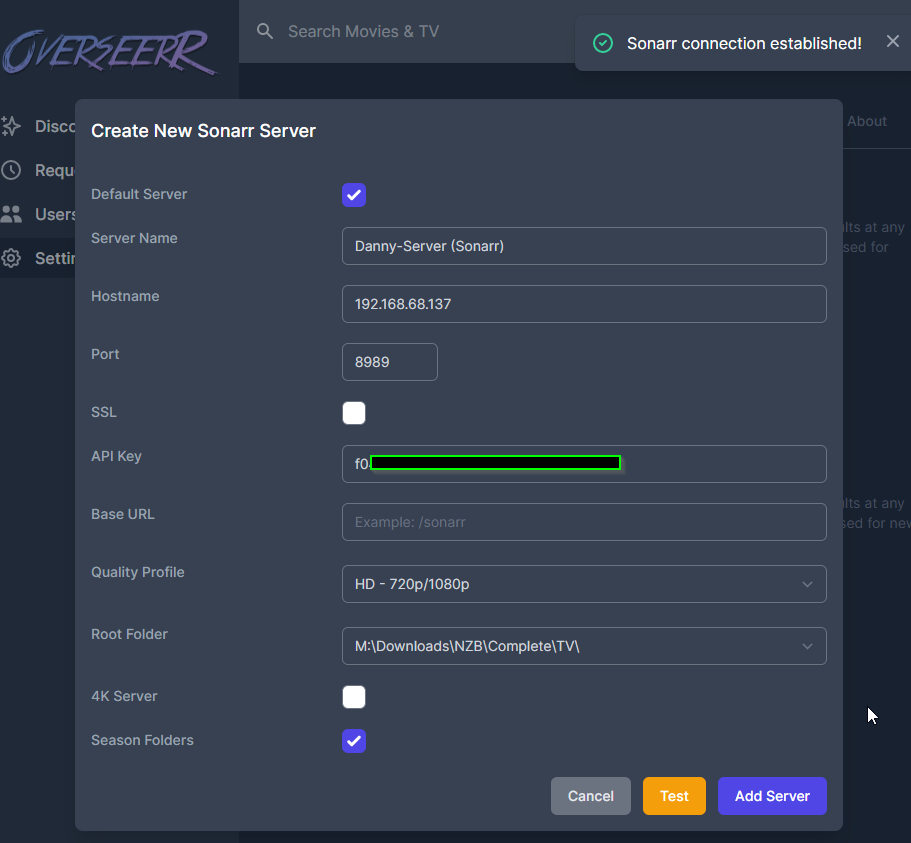911x843 pixels.
Task: Disable the Season Folders checkbox
Action: [x=354, y=741]
